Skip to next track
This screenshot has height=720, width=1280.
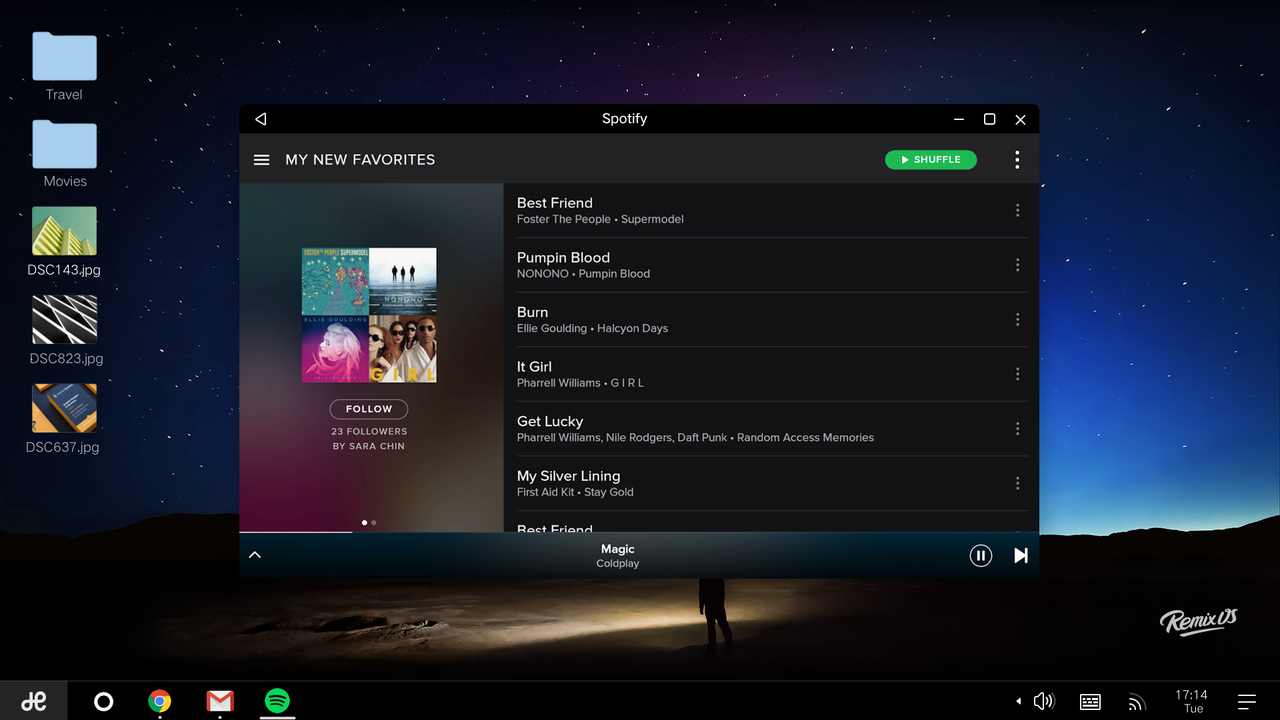[x=1020, y=556]
